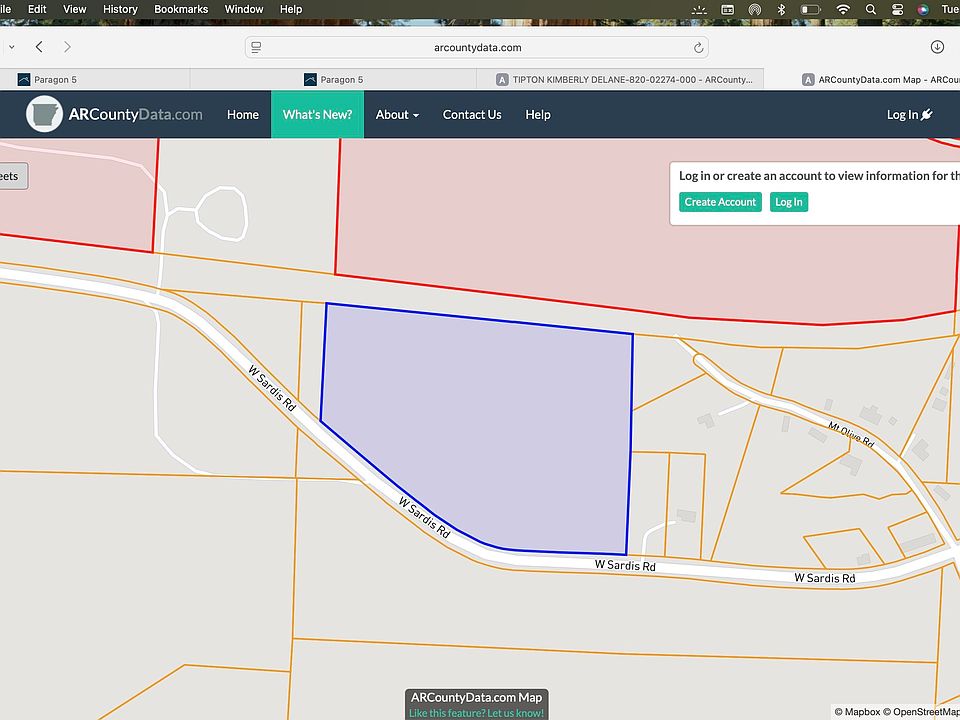960x720 pixels.
Task: Open the History menu
Action: pyautogui.click(x=120, y=9)
